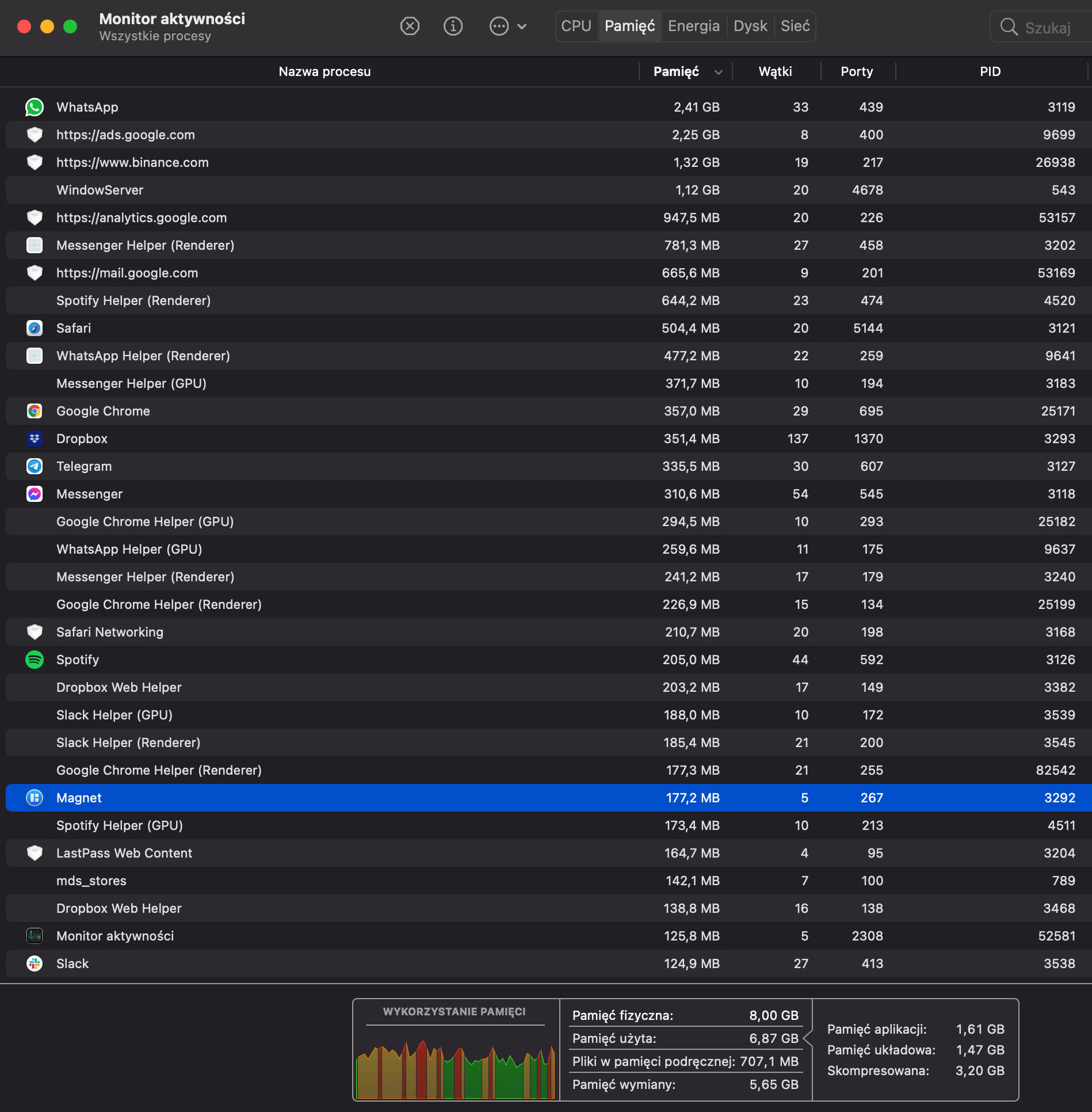
Task: Select Google Chrome Helper (Renderer) with PID 25199
Action: (549, 604)
